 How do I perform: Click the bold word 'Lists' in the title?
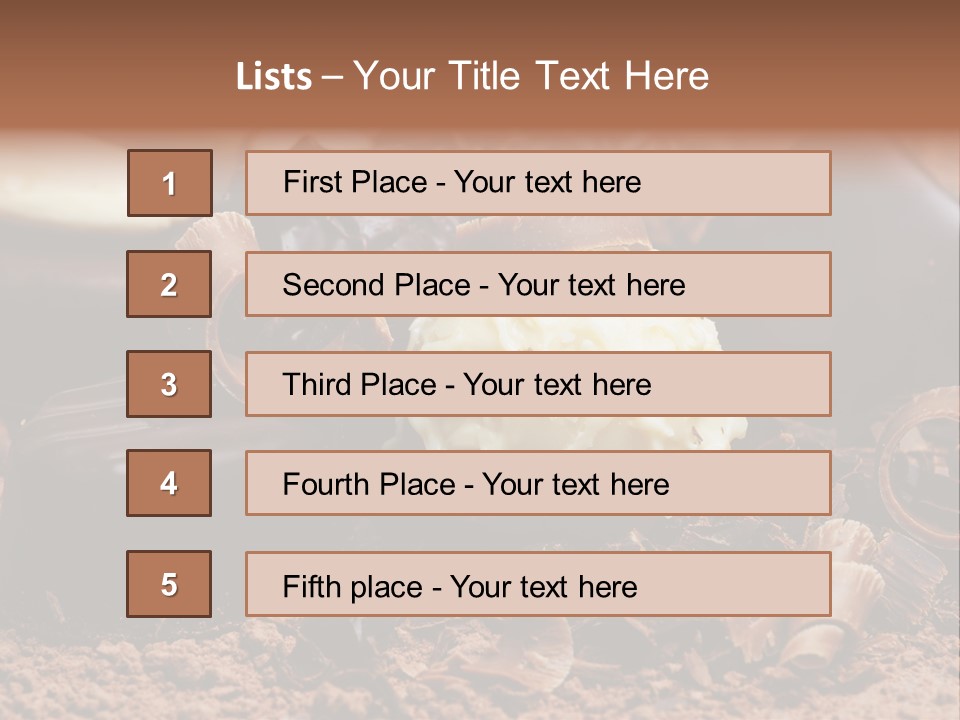274,76
